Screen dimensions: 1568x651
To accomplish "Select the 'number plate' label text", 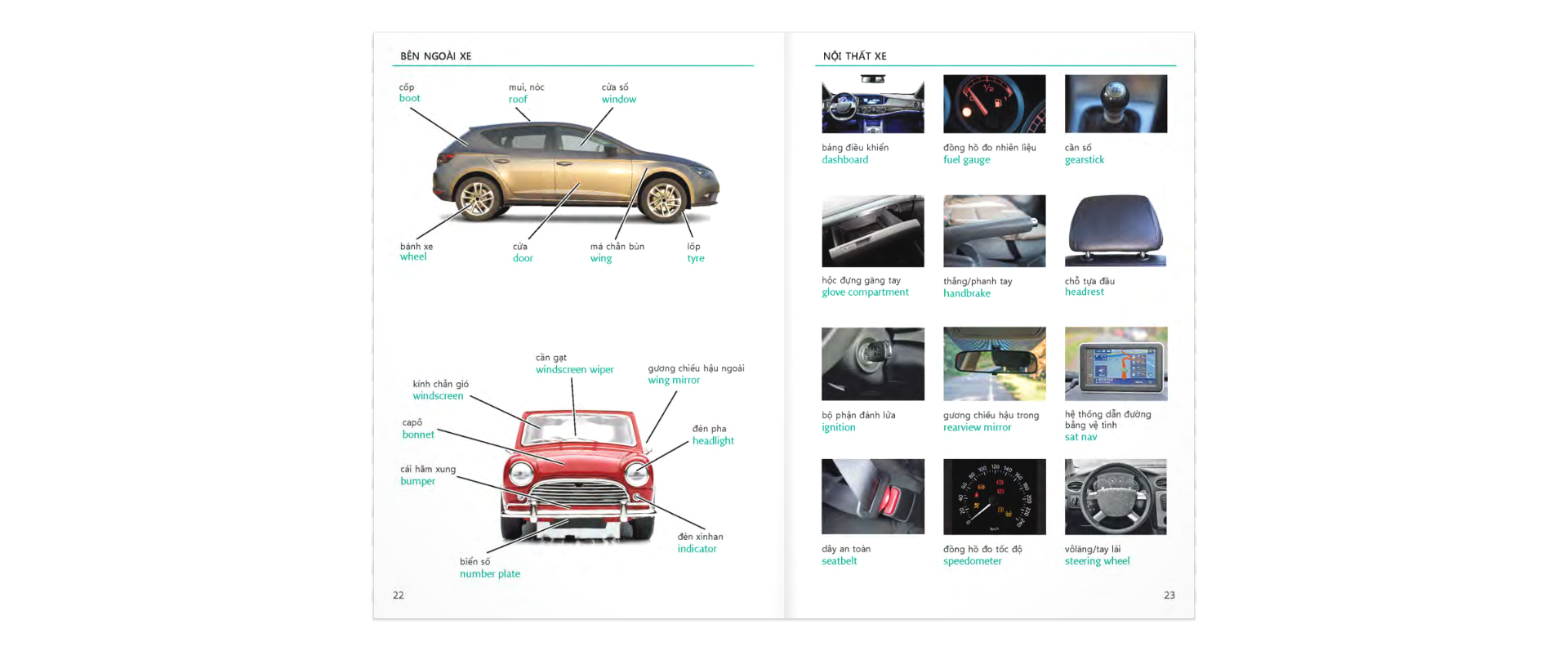I will point(489,573).
